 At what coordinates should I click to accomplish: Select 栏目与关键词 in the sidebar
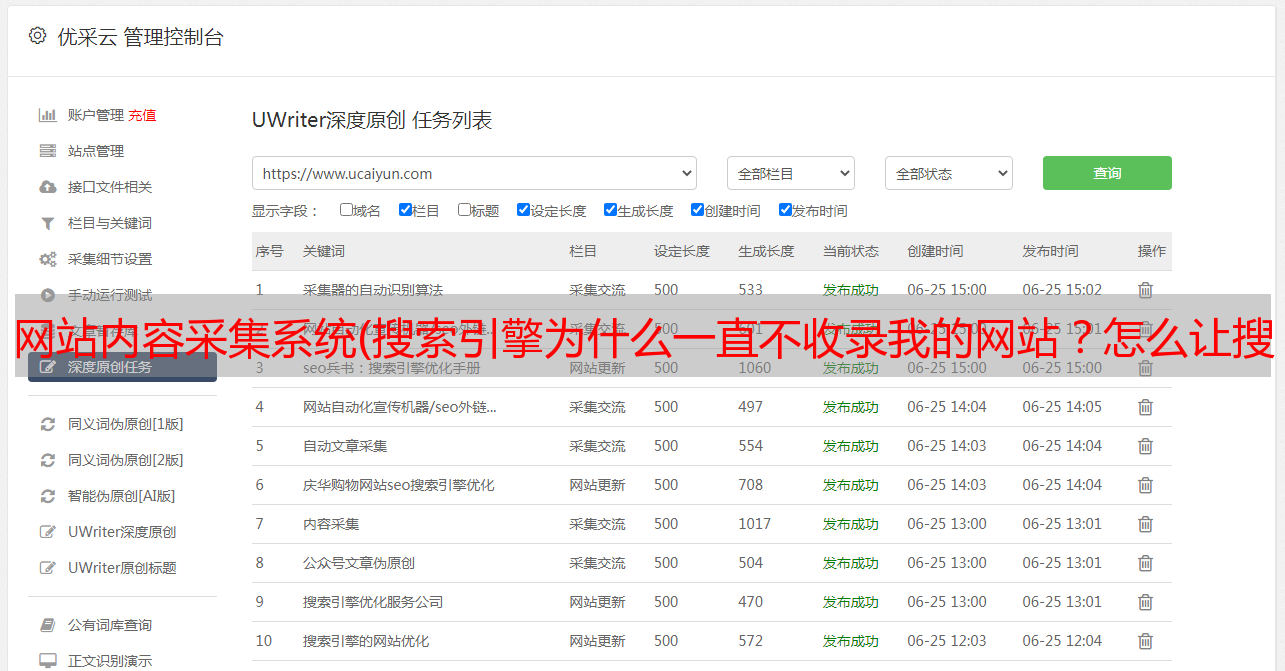pos(110,223)
